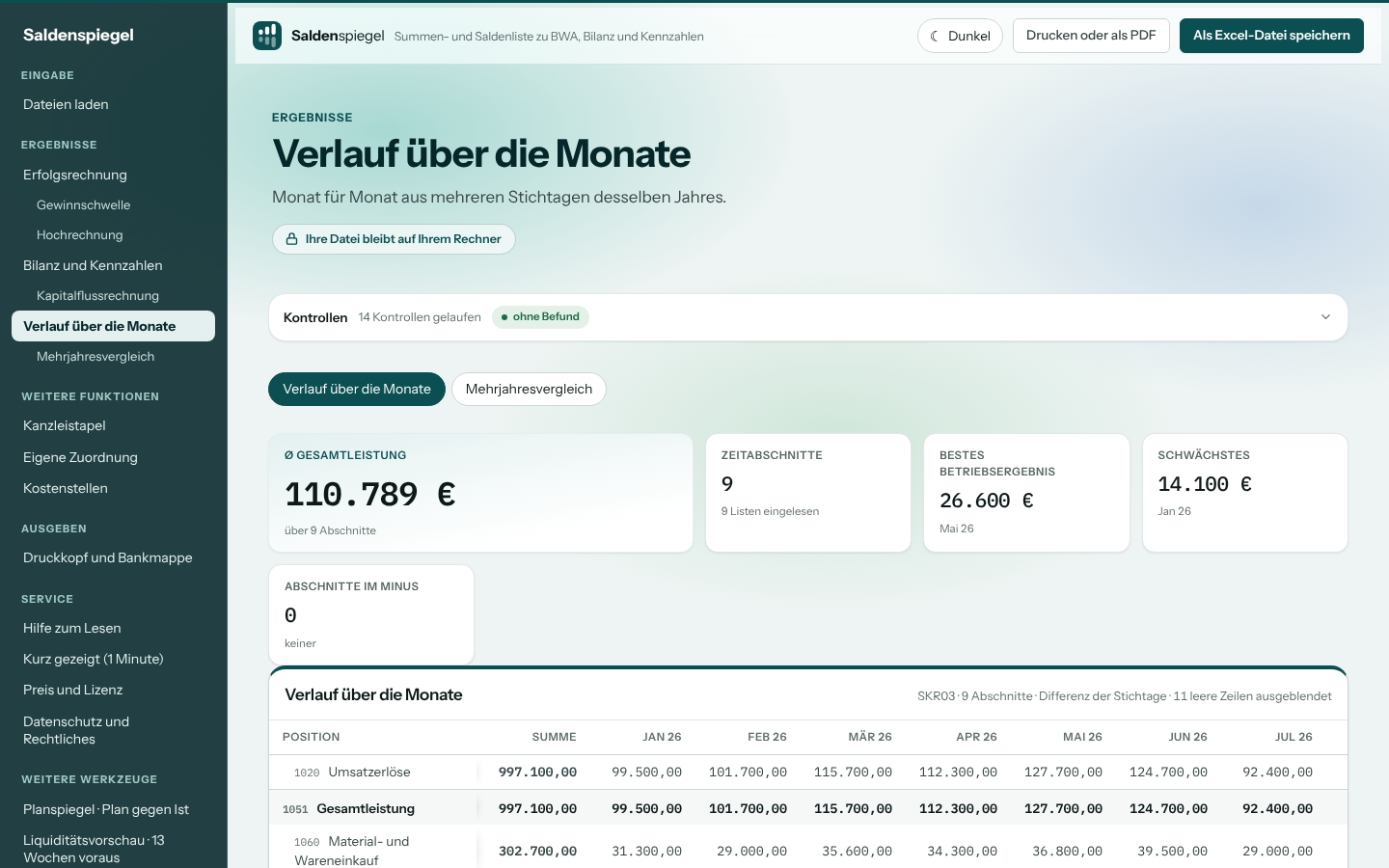The width and height of the screenshot is (1389, 868).
Task: Select the Verlauf über die Monate pill tab
Action: [357, 389]
